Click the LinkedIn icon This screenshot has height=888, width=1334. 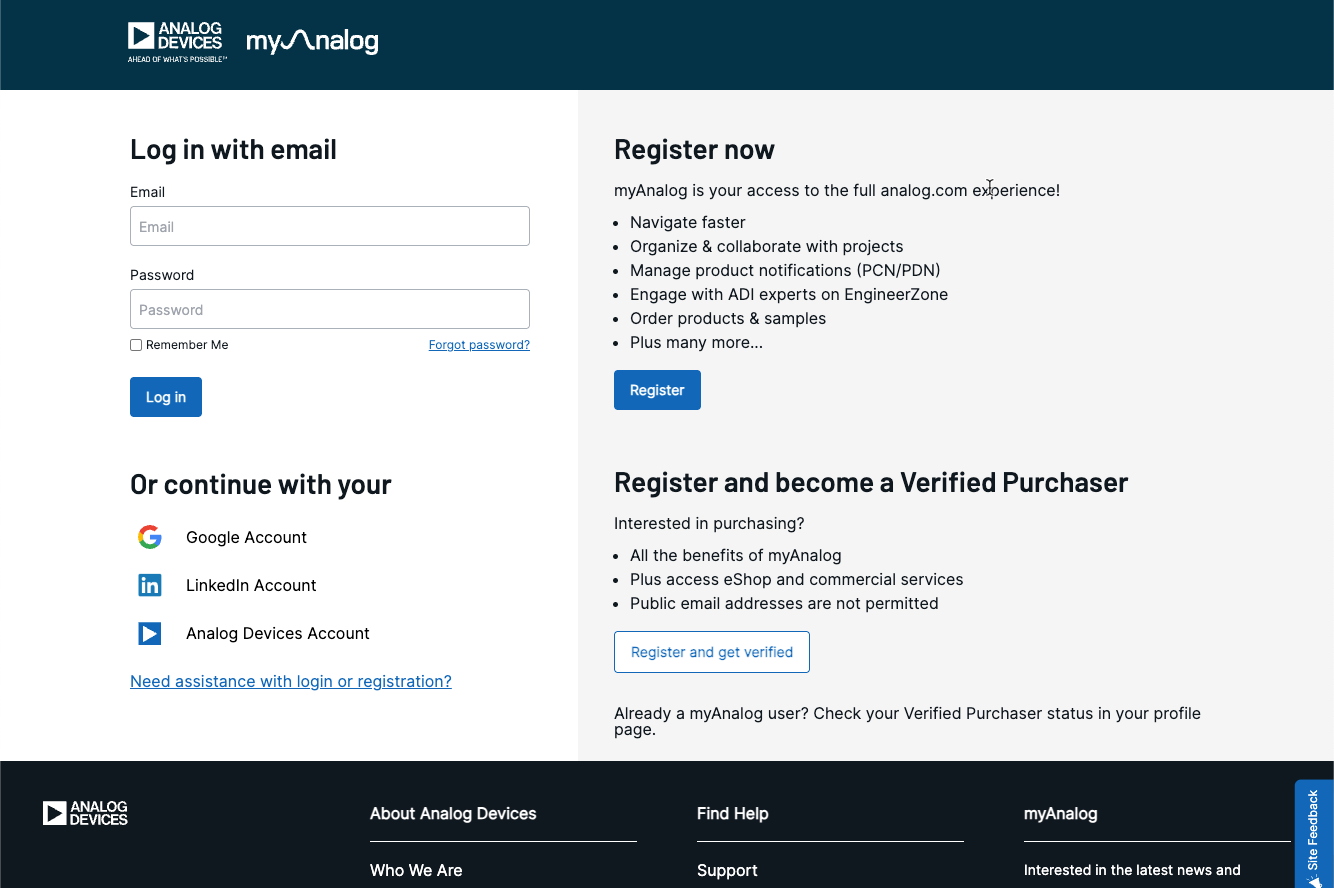tap(150, 585)
